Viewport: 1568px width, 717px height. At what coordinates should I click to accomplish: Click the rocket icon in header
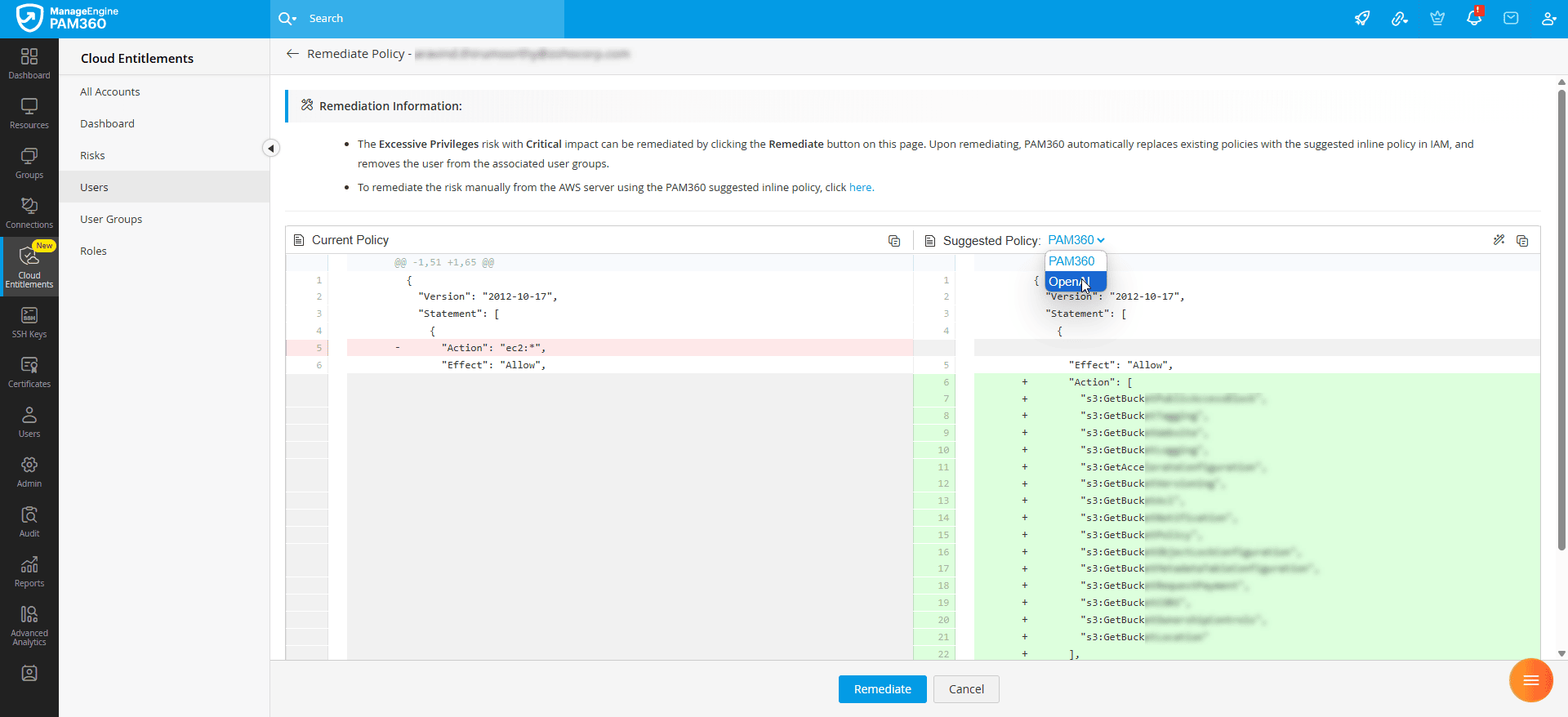[1362, 18]
